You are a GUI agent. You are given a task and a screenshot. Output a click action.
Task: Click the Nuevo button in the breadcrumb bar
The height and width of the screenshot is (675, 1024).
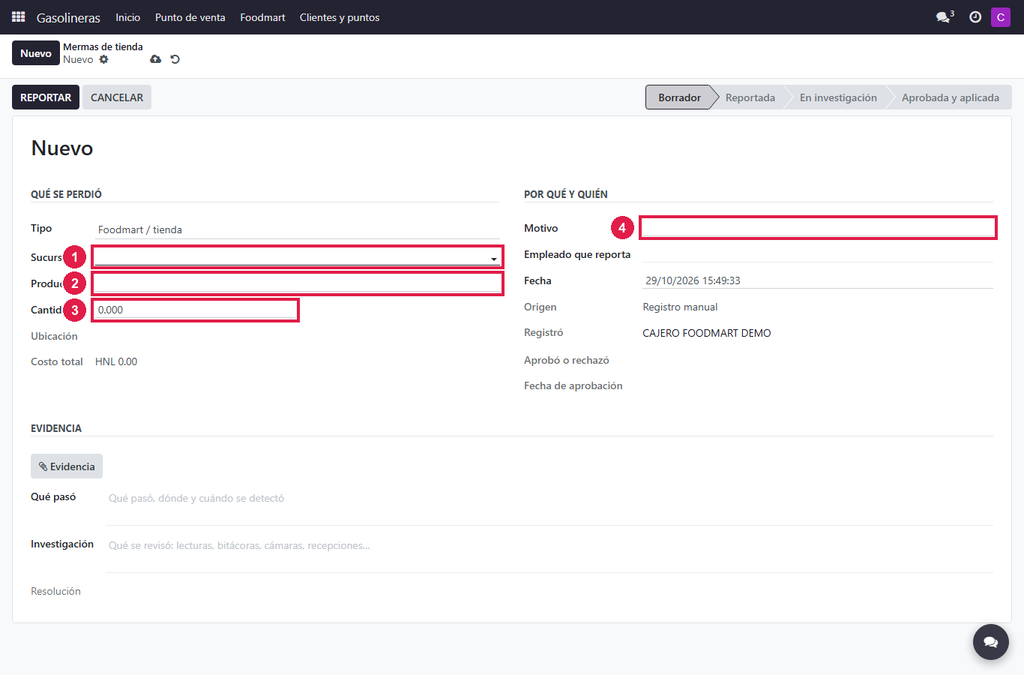point(35,54)
